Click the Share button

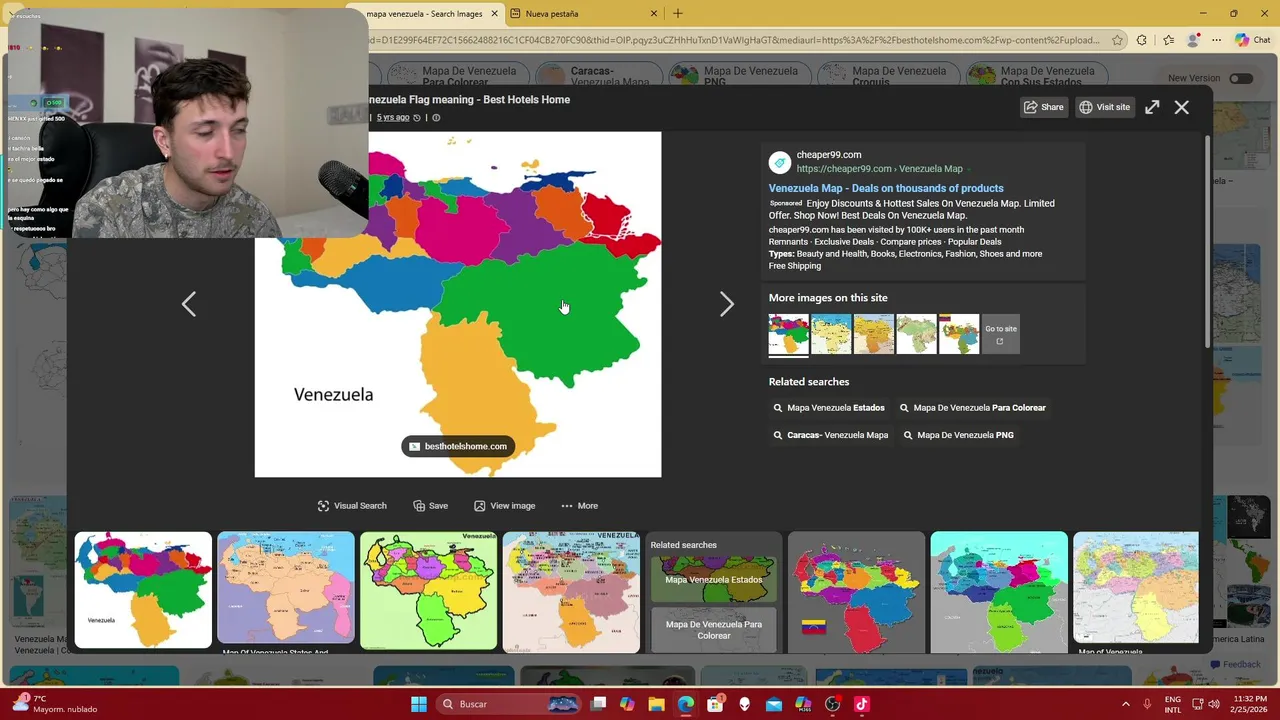pyautogui.click(x=1044, y=107)
